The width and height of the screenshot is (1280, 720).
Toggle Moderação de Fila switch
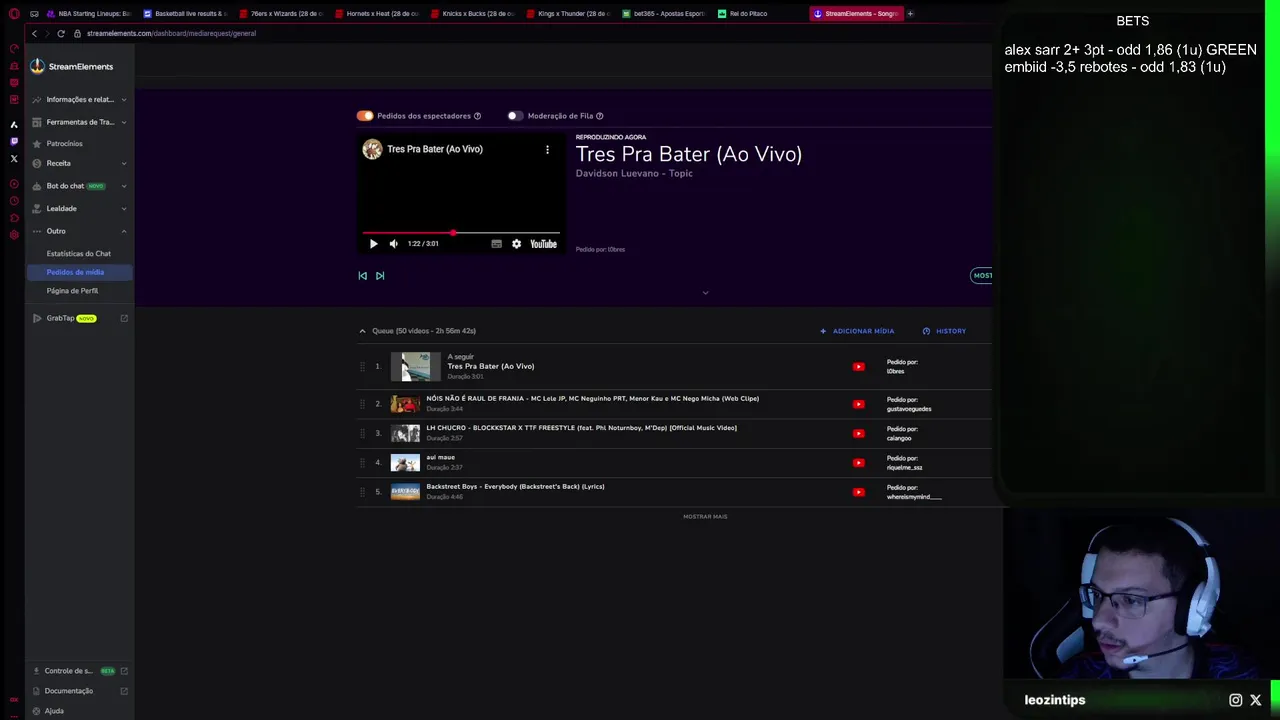click(x=514, y=116)
